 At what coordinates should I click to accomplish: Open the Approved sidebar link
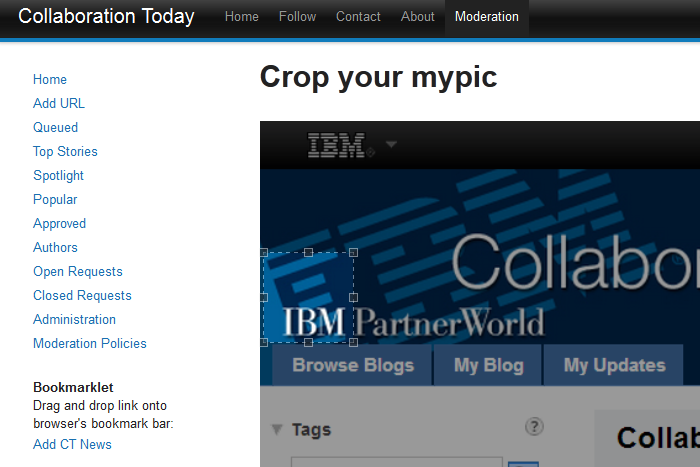(x=59, y=223)
